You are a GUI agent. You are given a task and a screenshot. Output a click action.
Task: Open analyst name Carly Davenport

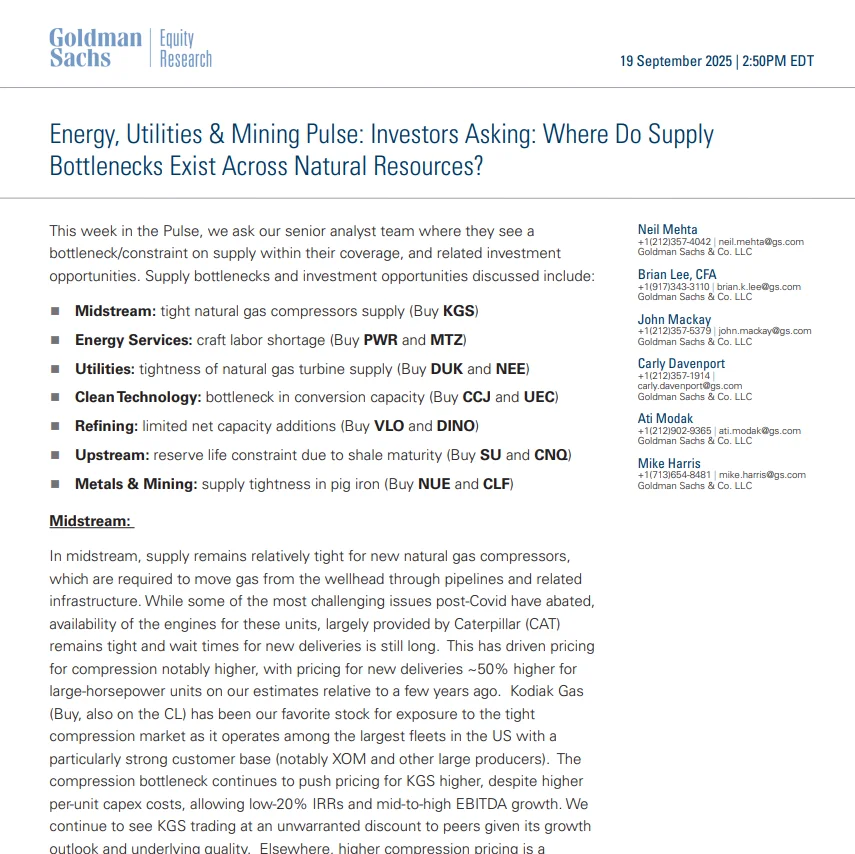(681, 363)
